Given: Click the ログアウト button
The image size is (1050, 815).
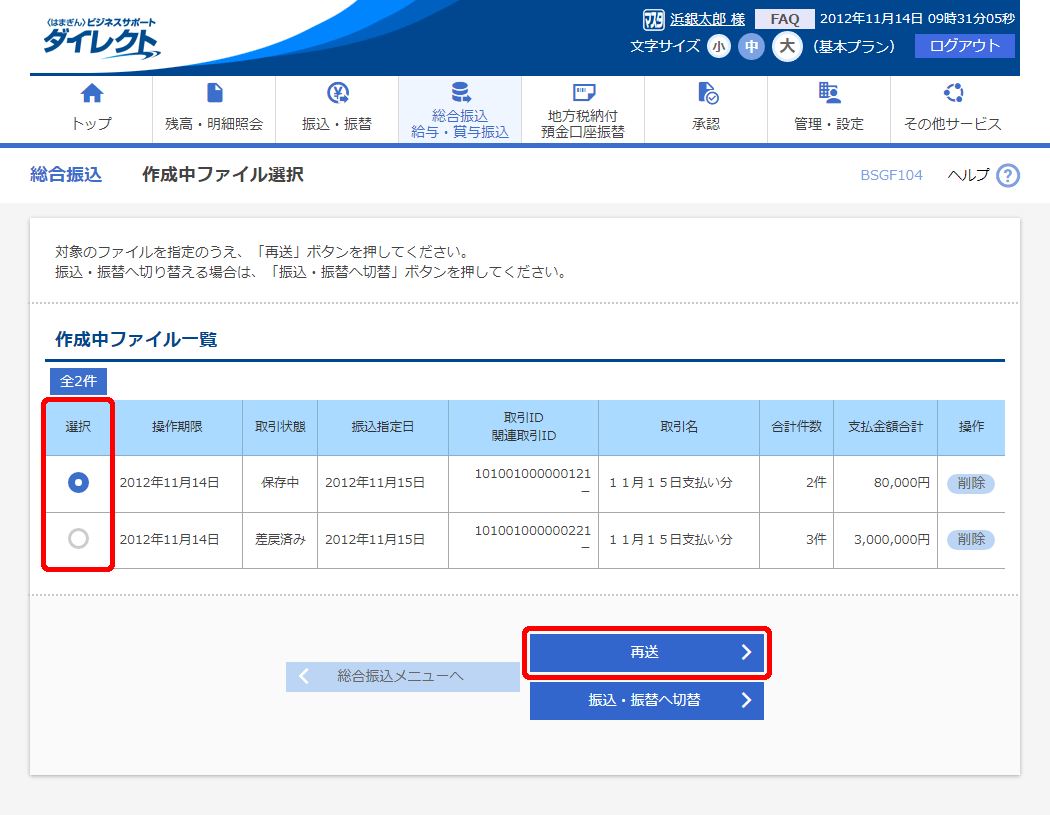Looking at the screenshot, I should point(964,46).
